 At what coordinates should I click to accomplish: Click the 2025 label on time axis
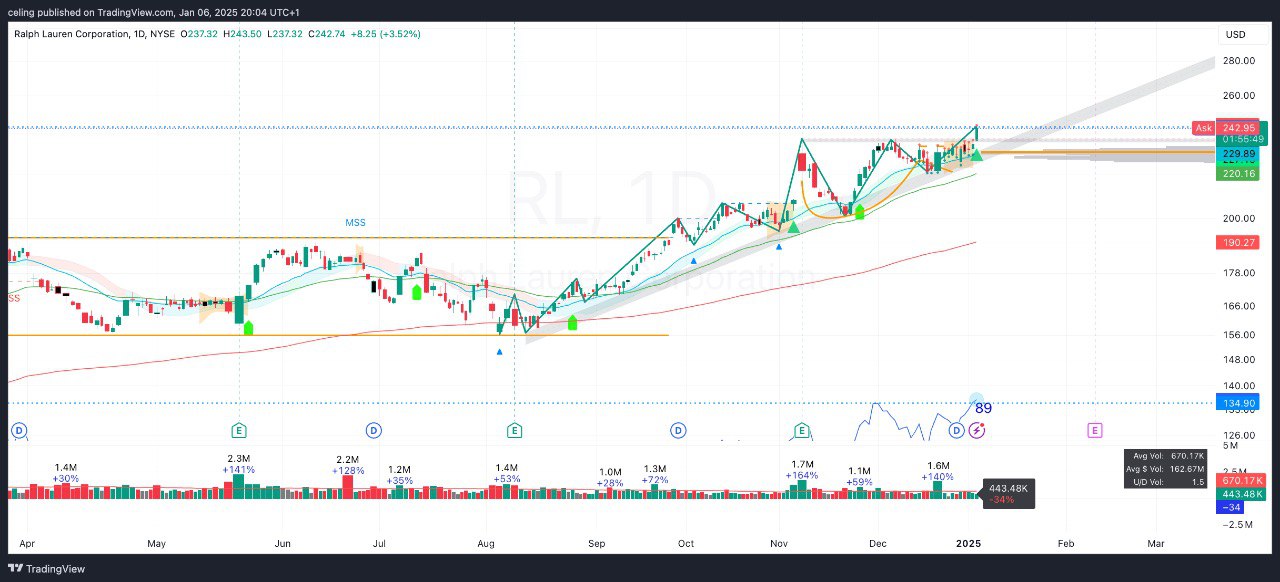pyautogui.click(x=969, y=543)
